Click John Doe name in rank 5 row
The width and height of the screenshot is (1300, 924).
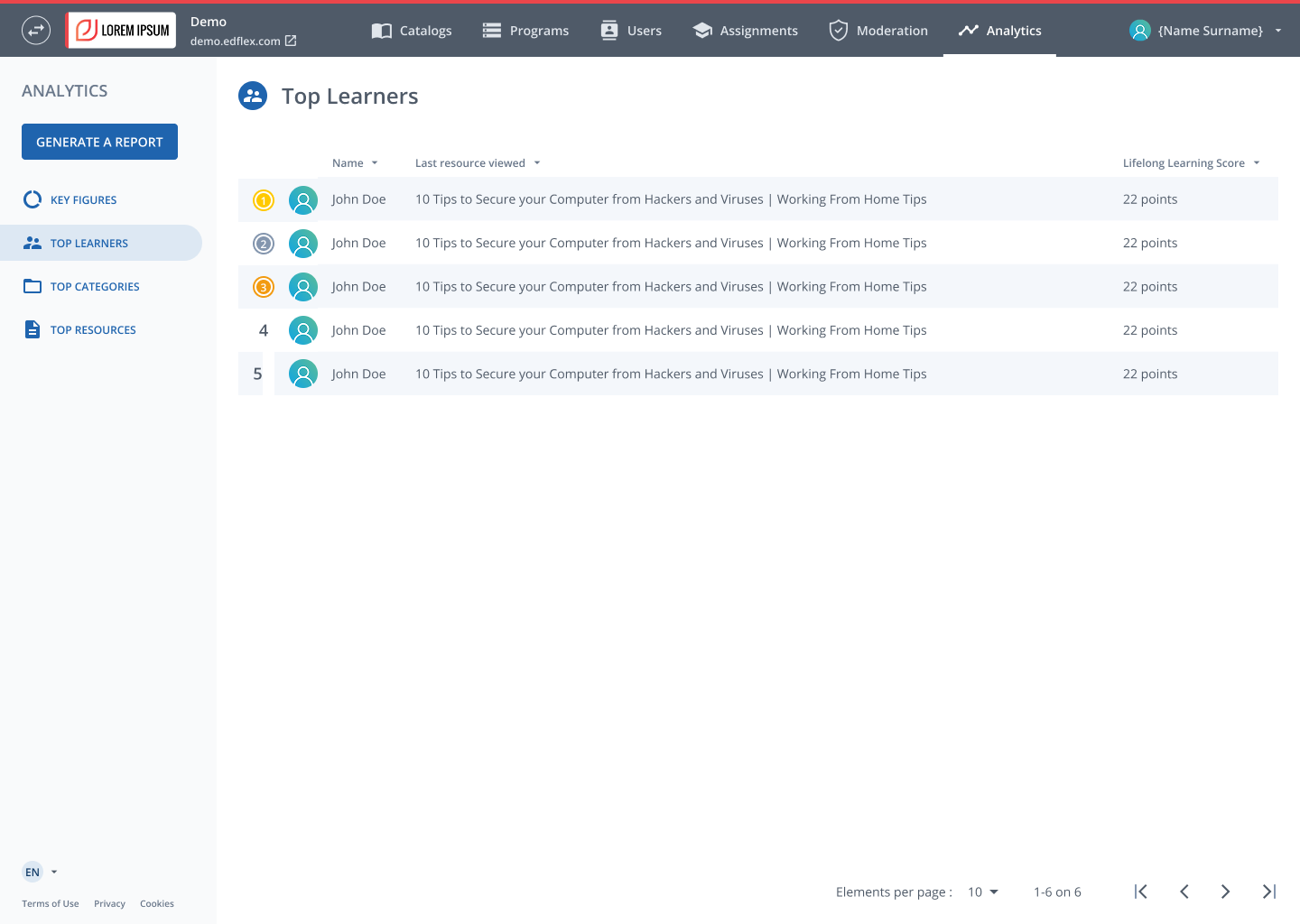pyautogui.click(x=358, y=374)
